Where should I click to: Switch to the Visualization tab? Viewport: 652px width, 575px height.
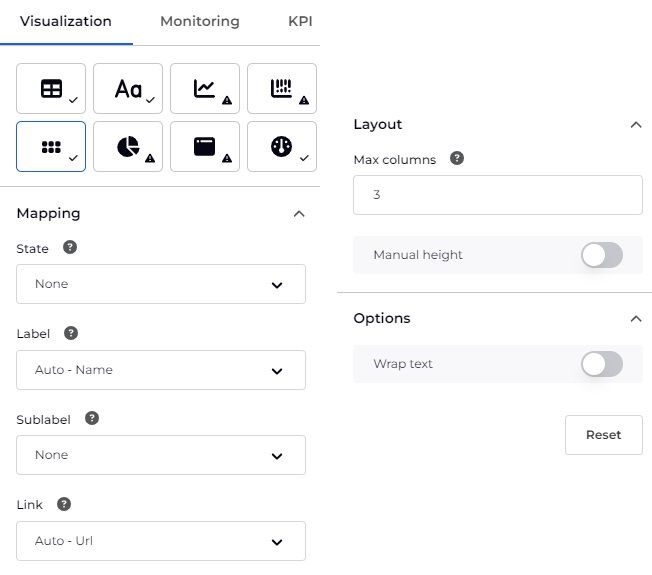click(x=66, y=21)
